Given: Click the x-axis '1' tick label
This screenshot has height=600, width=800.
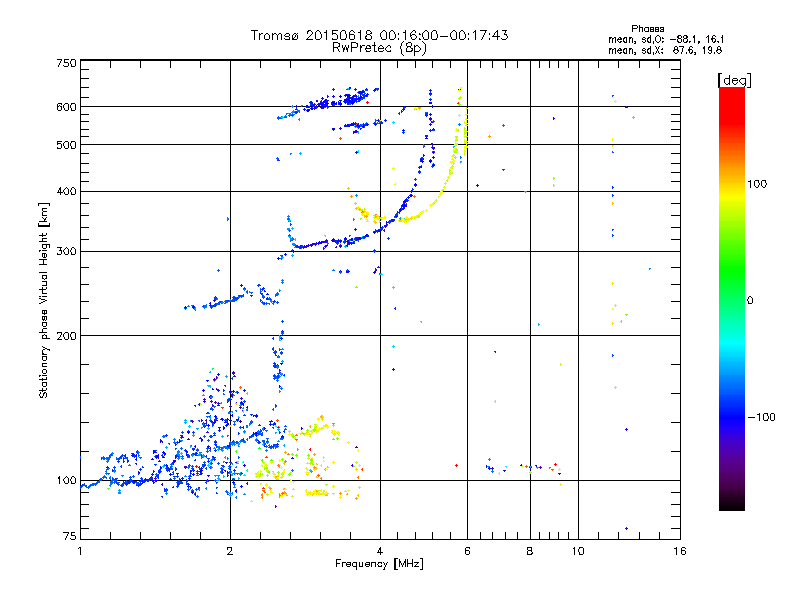Looking at the screenshot, I should pos(80,551).
